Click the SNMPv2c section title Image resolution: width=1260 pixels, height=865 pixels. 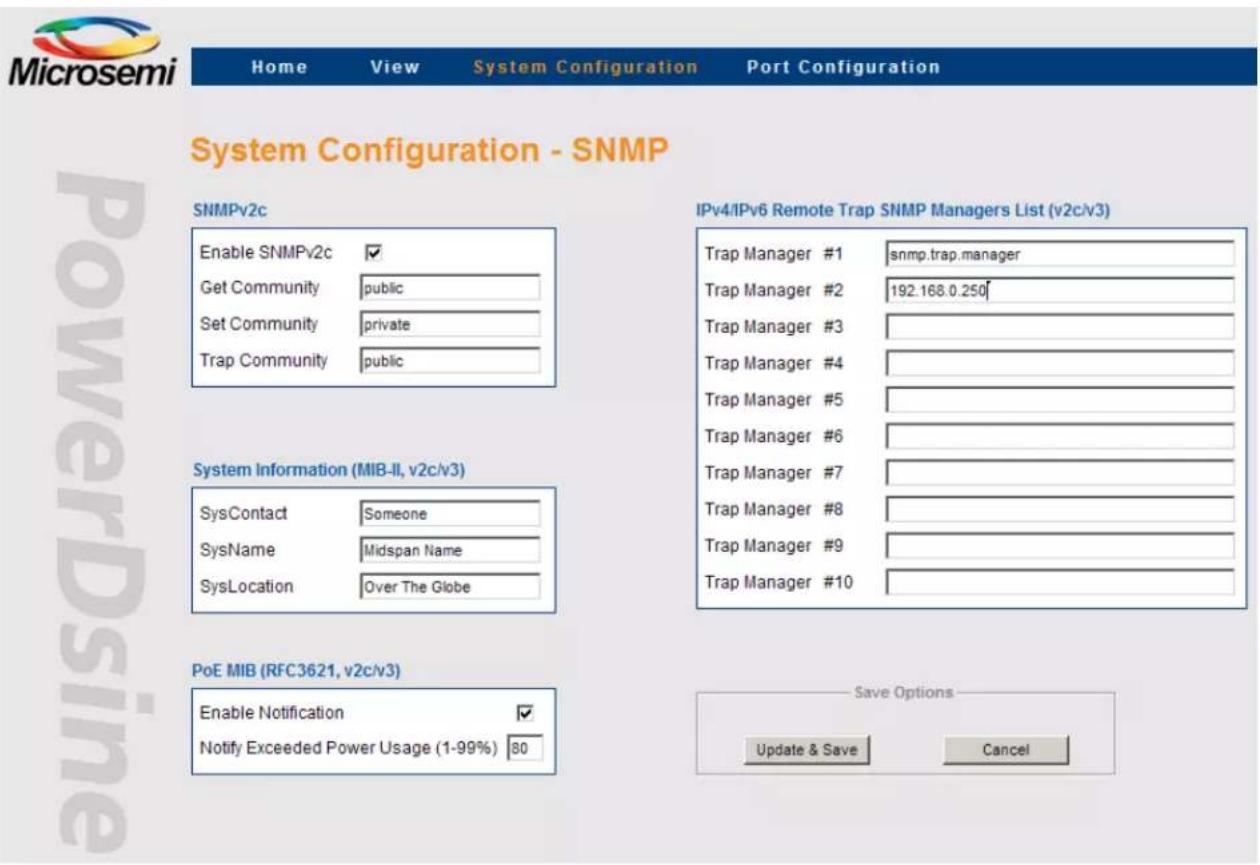[x=229, y=210]
